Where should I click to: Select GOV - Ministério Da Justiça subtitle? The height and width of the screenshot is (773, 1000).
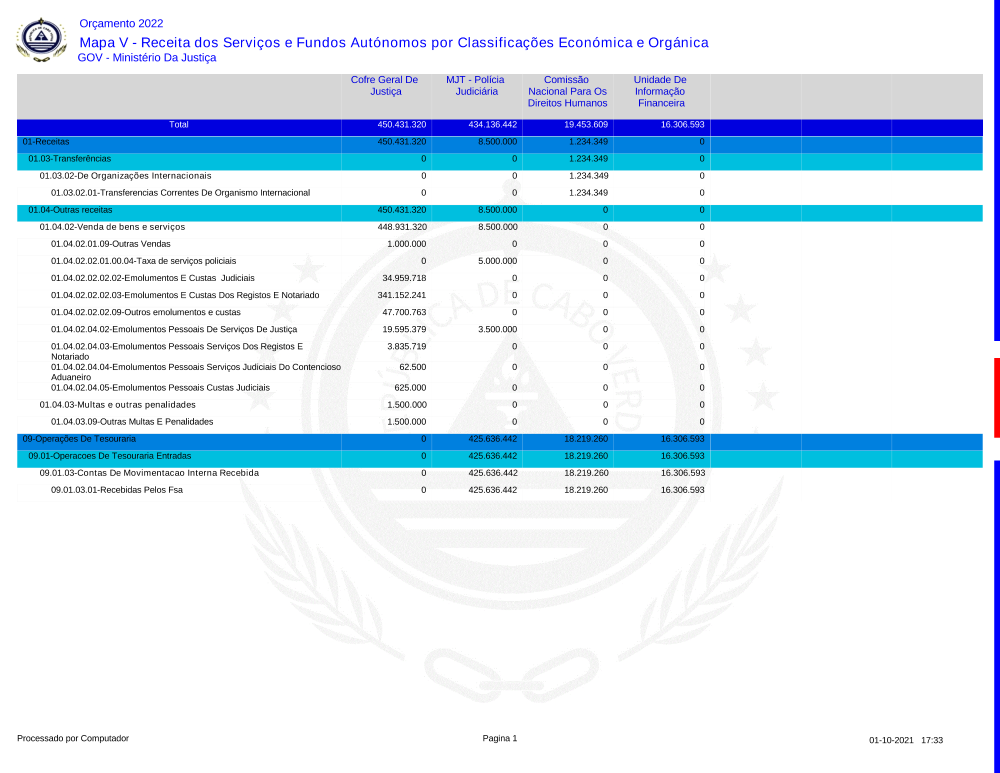pyautogui.click(x=147, y=58)
